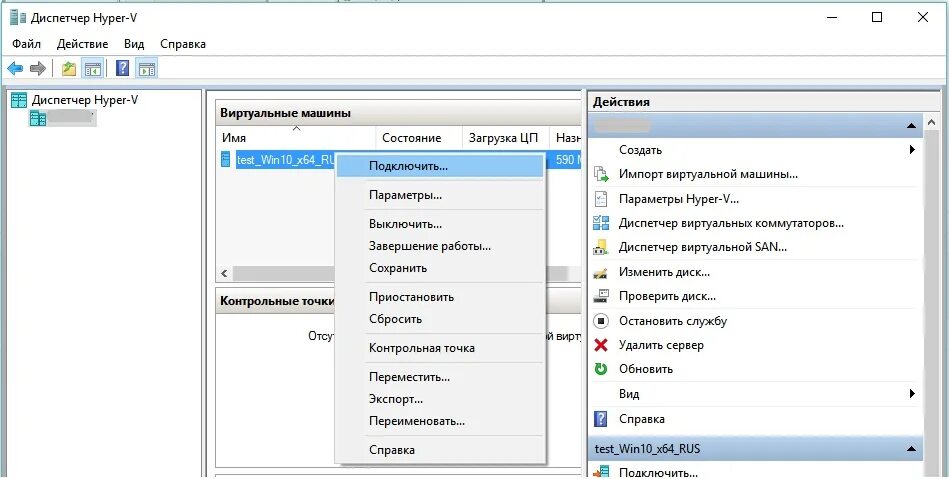
Task: Collapse the test_Win10_x64_RUS actions section
Action: pos(911,449)
